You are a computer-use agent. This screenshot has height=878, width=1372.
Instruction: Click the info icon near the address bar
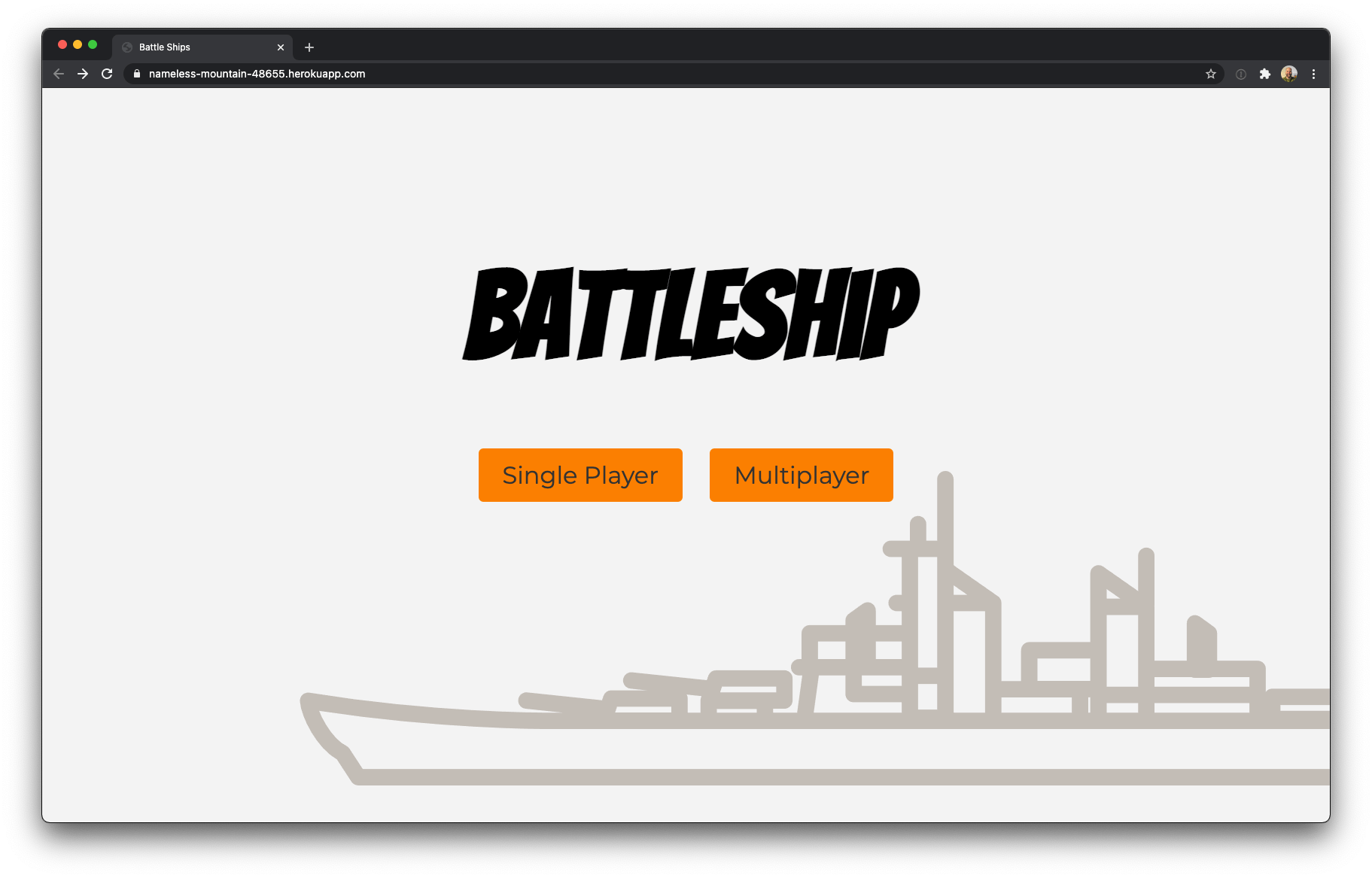tap(1240, 74)
